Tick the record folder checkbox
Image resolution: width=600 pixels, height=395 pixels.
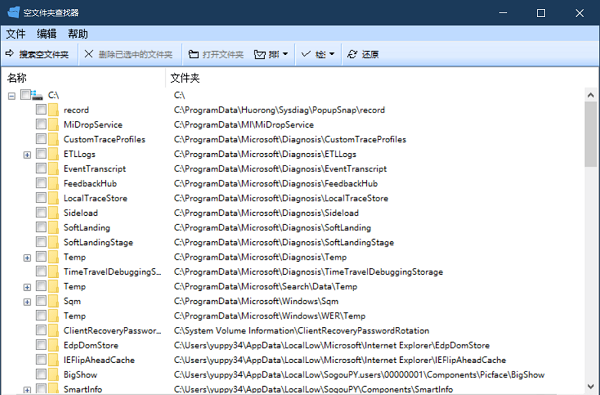[41, 109]
